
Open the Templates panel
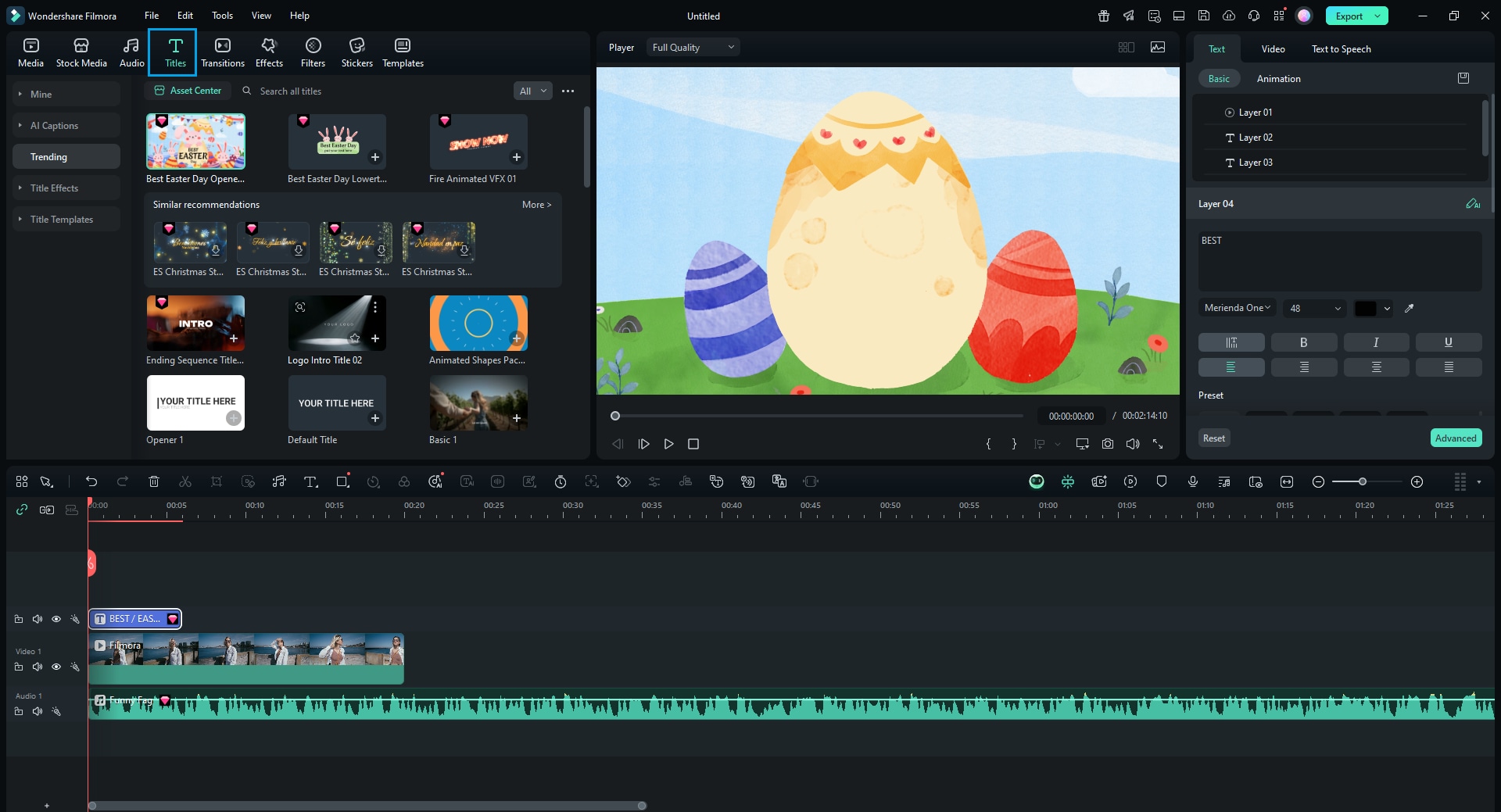[x=403, y=52]
